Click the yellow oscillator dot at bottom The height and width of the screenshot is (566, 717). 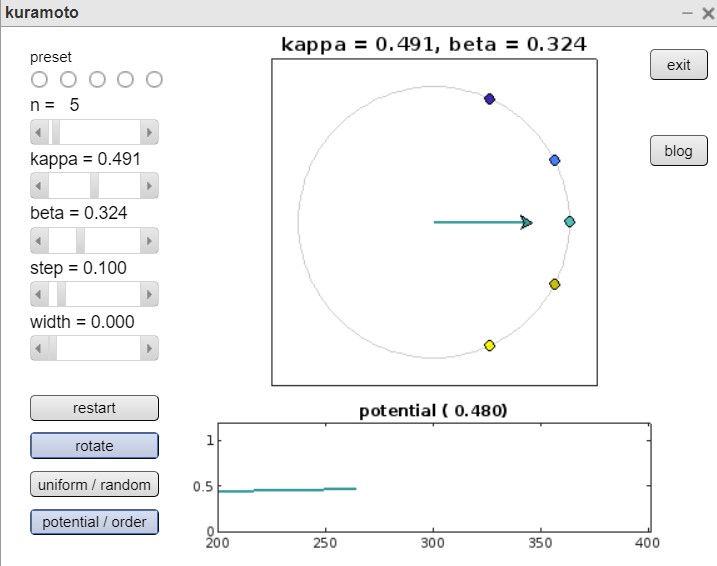(x=490, y=346)
